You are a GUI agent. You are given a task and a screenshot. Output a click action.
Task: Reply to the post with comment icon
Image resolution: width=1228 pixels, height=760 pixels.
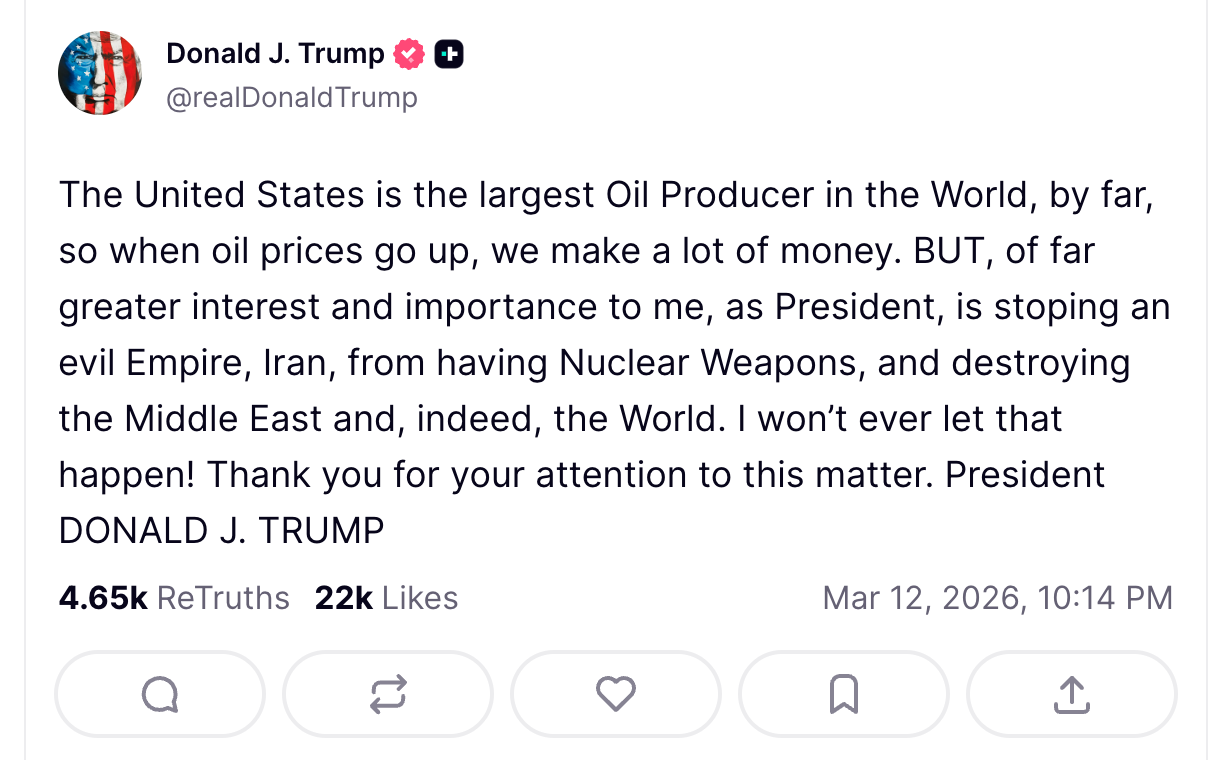click(160, 693)
